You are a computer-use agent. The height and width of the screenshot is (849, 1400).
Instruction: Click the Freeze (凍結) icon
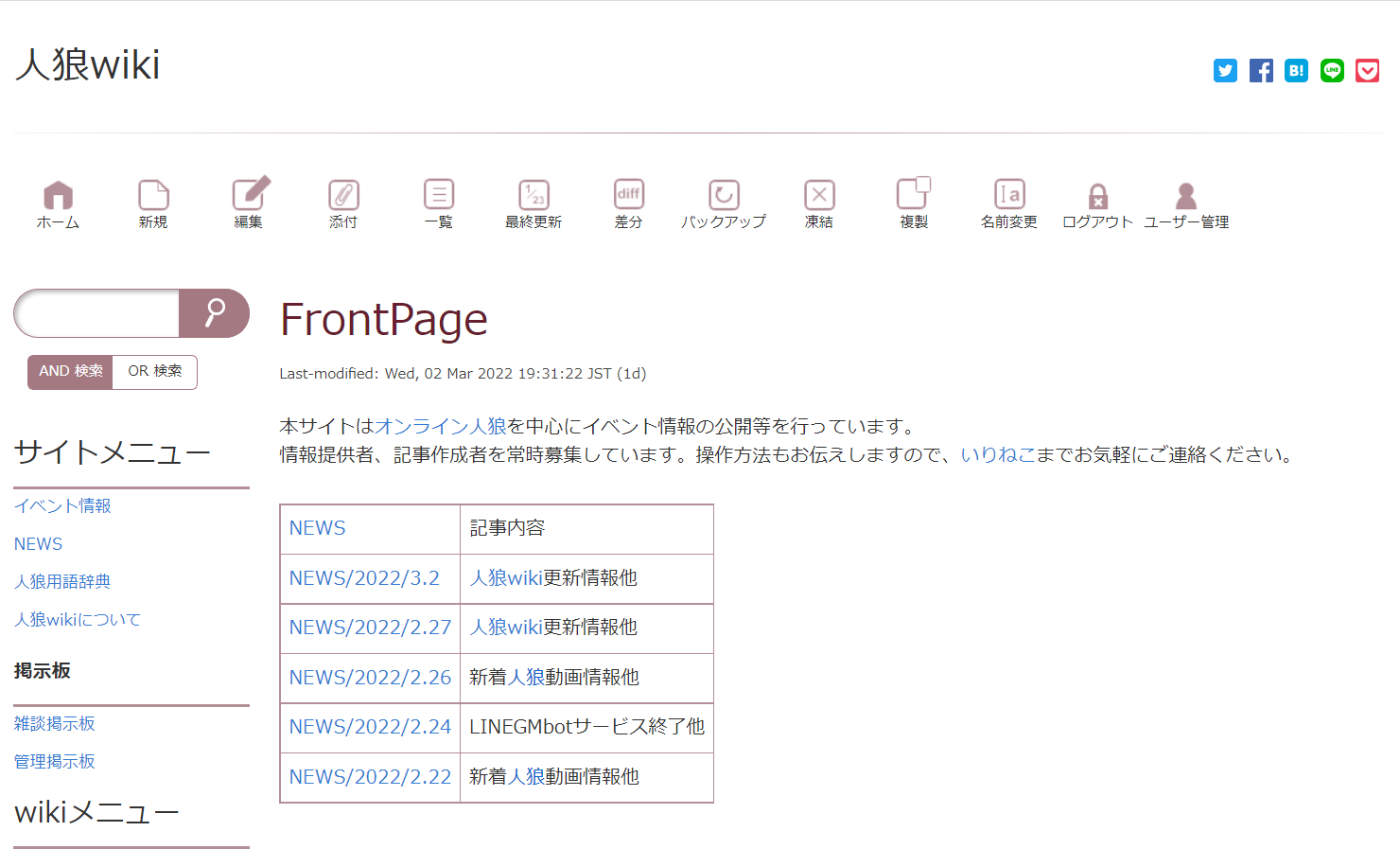click(x=819, y=195)
